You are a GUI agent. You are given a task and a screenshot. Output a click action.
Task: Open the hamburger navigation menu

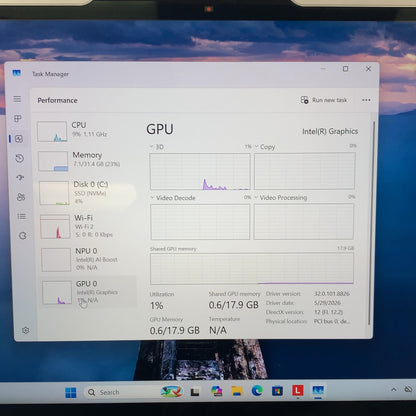[x=17, y=99]
